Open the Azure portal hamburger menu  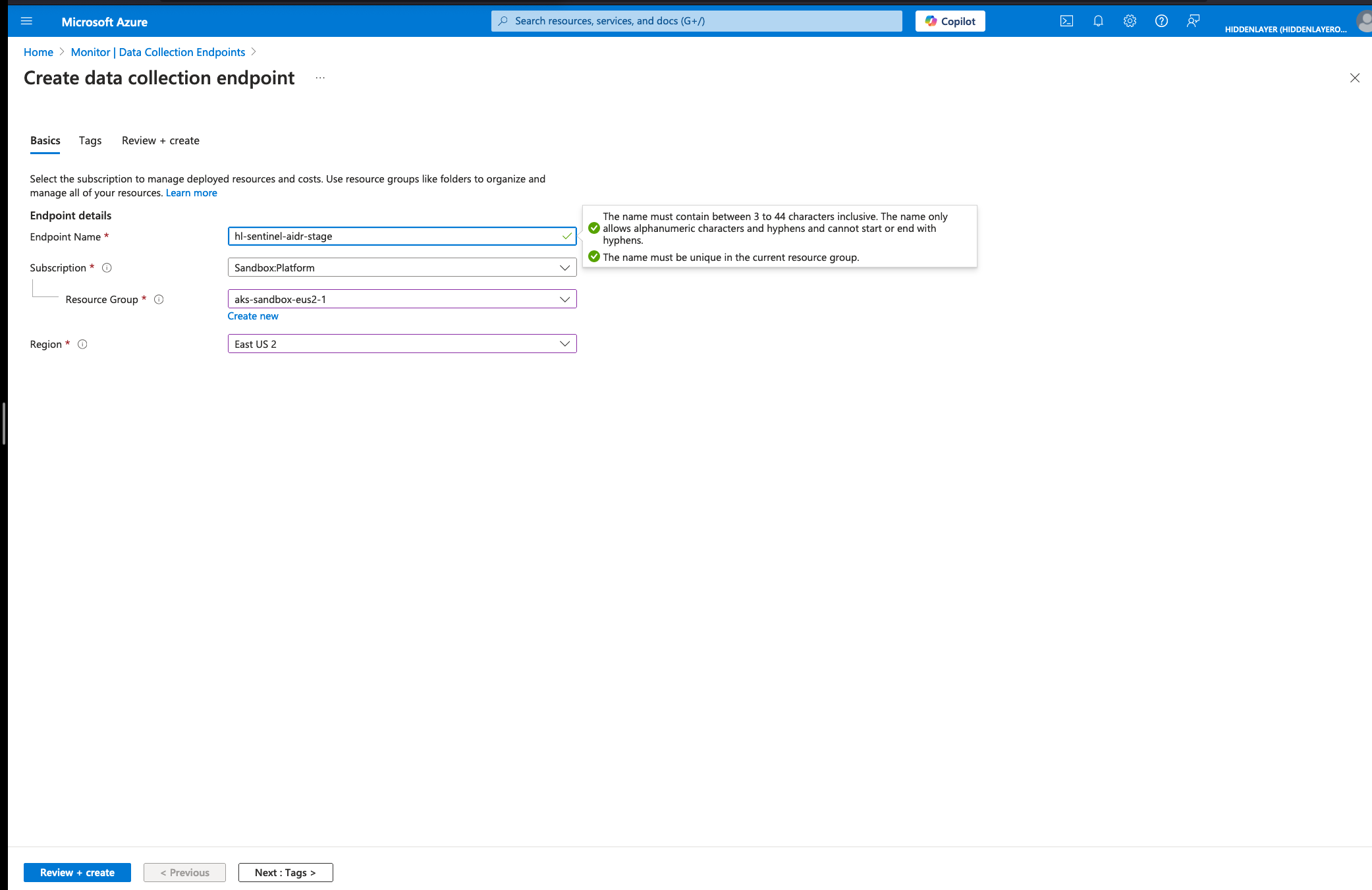26,21
